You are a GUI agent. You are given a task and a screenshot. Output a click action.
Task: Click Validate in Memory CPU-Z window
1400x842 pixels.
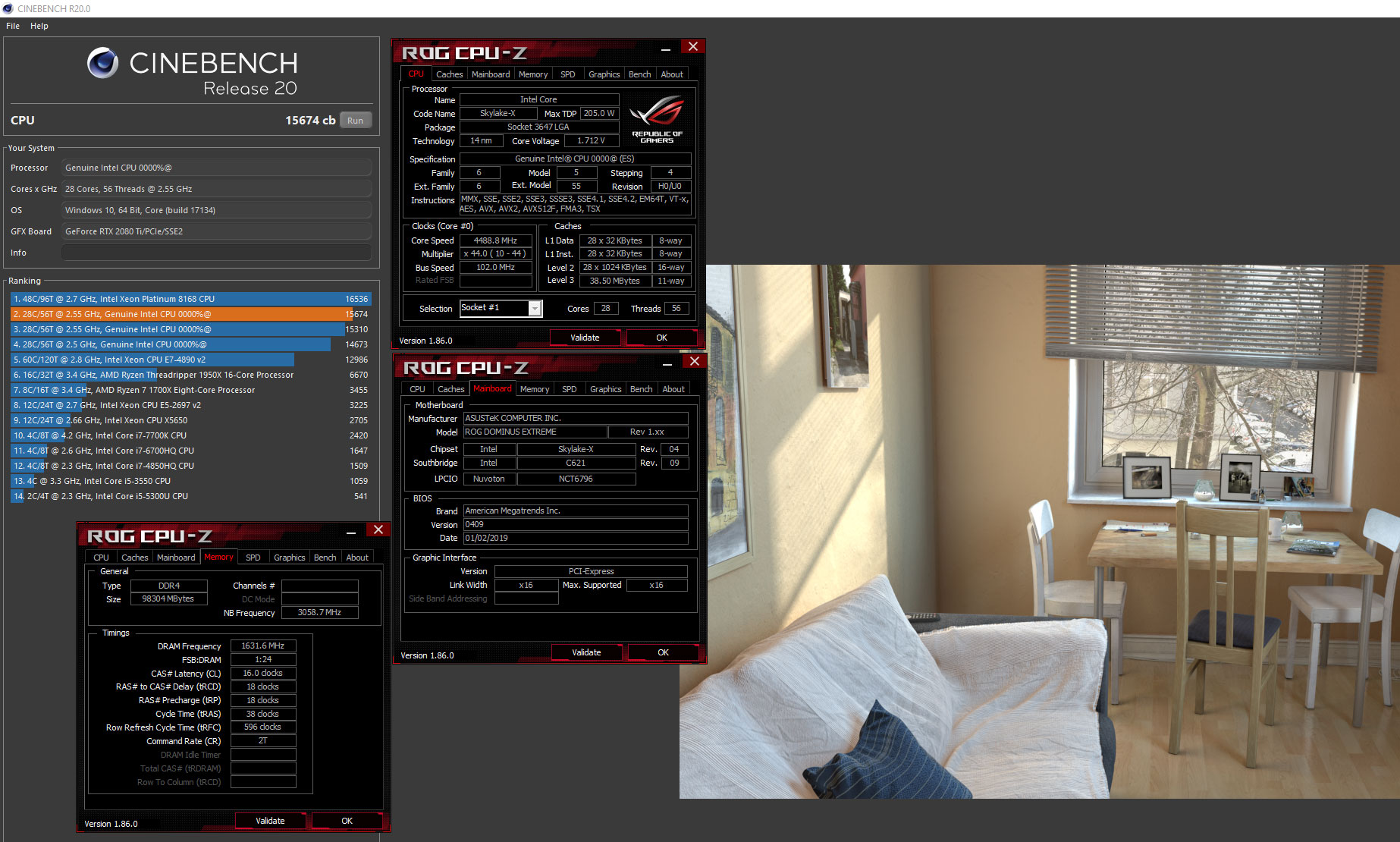[270, 821]
